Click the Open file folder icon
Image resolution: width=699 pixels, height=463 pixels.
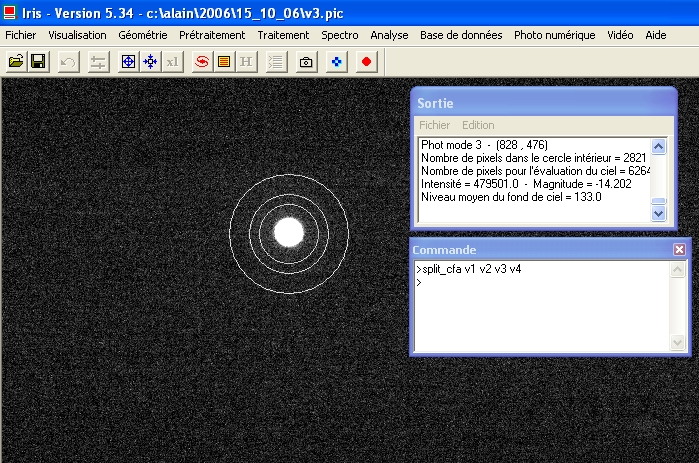tap(16, 61)
